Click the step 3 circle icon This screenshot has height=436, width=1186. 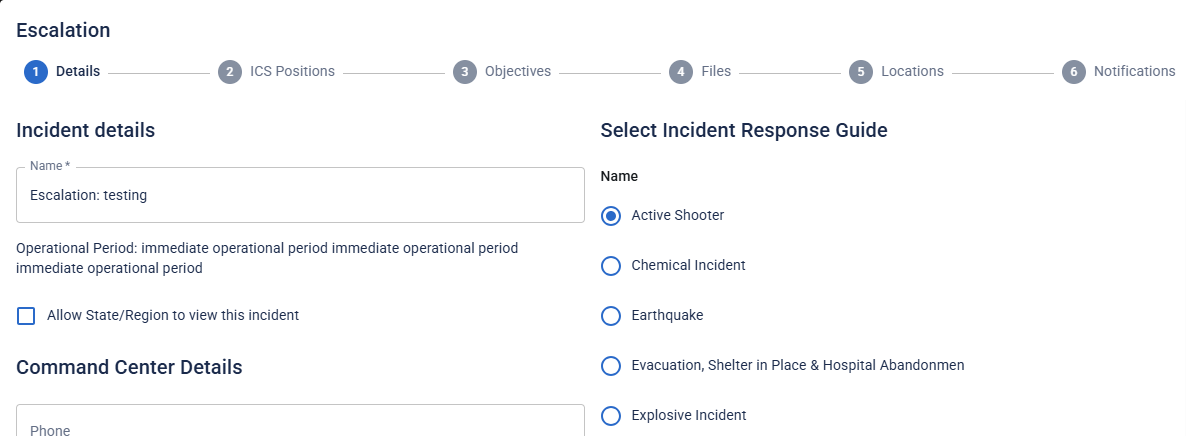464,72
